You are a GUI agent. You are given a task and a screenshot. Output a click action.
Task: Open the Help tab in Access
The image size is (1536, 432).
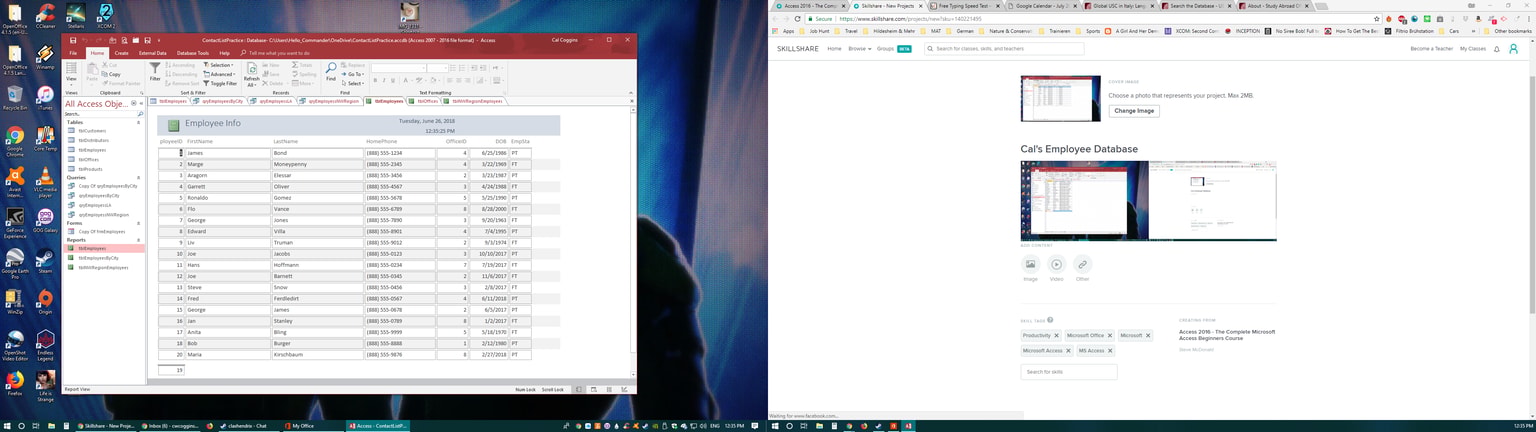(224, 53)
